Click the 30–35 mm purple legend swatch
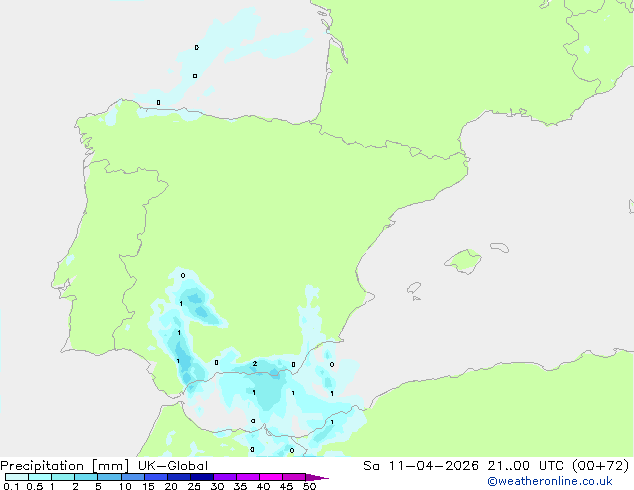The image size is (634, 490). point(225,477)
